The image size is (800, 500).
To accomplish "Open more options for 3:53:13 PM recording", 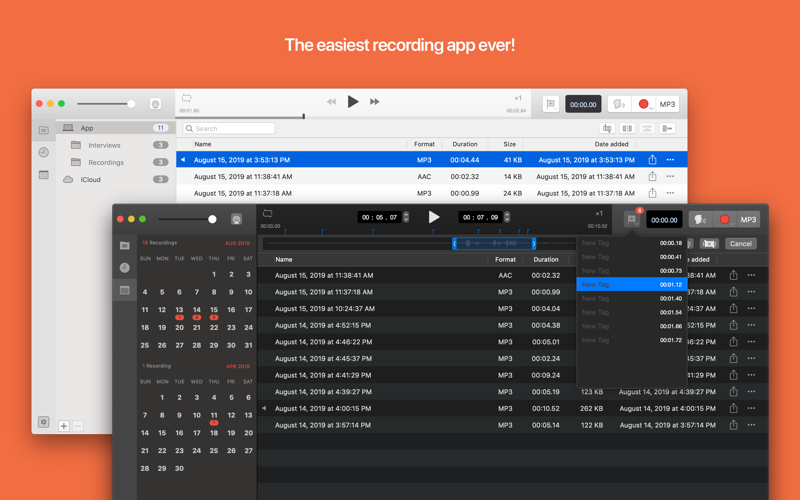I will tap(670, 160).
